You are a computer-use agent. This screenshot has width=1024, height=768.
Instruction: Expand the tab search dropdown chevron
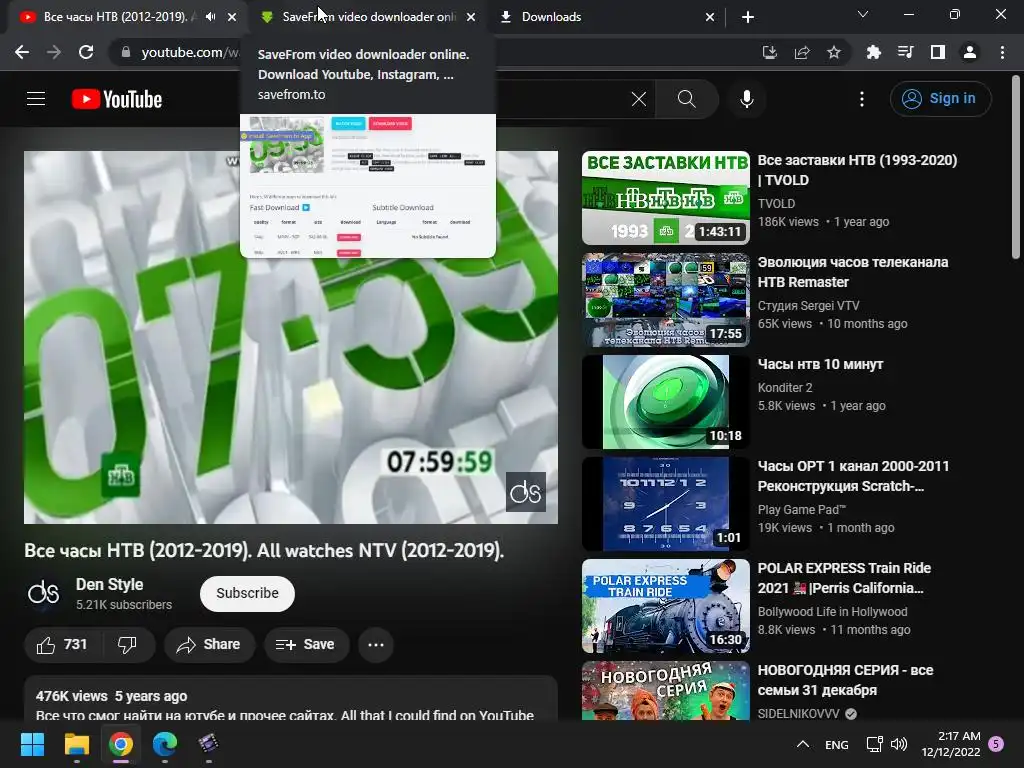point(863,14)
